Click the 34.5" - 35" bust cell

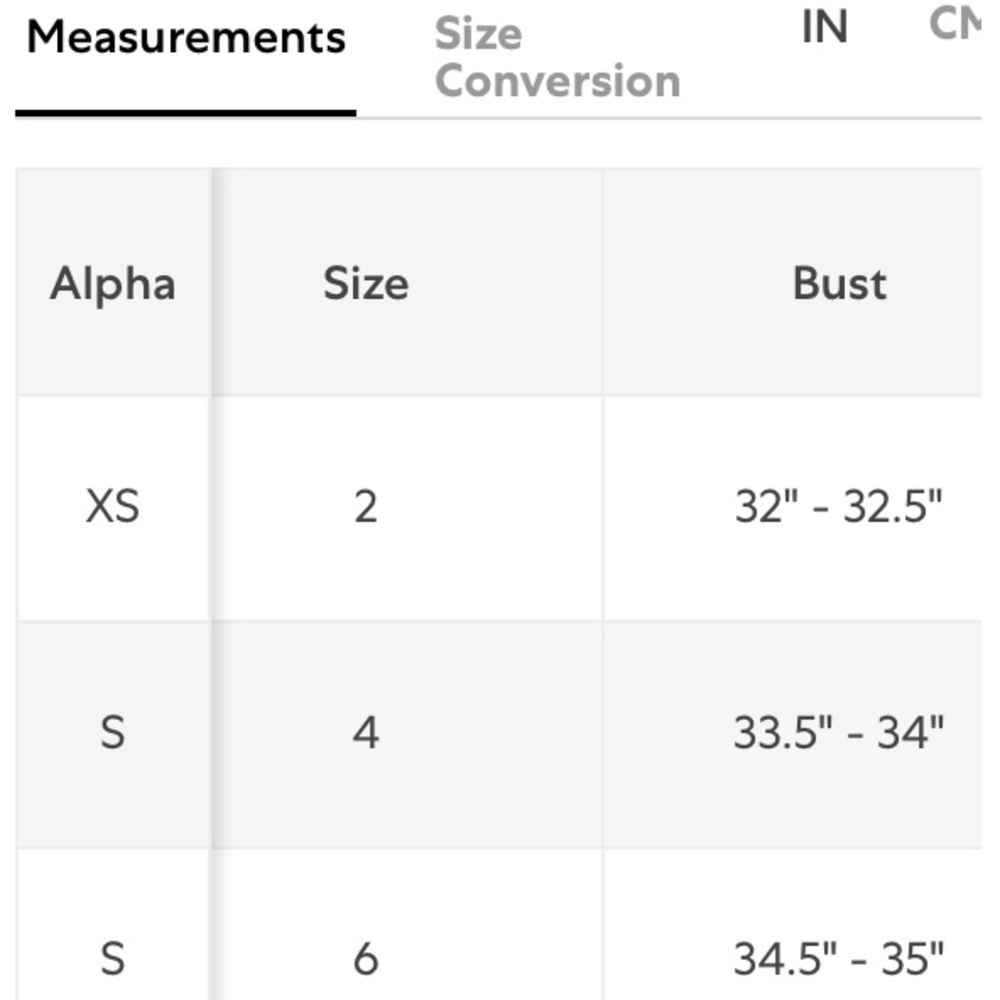pyautogui.click(x=839, y=959)
